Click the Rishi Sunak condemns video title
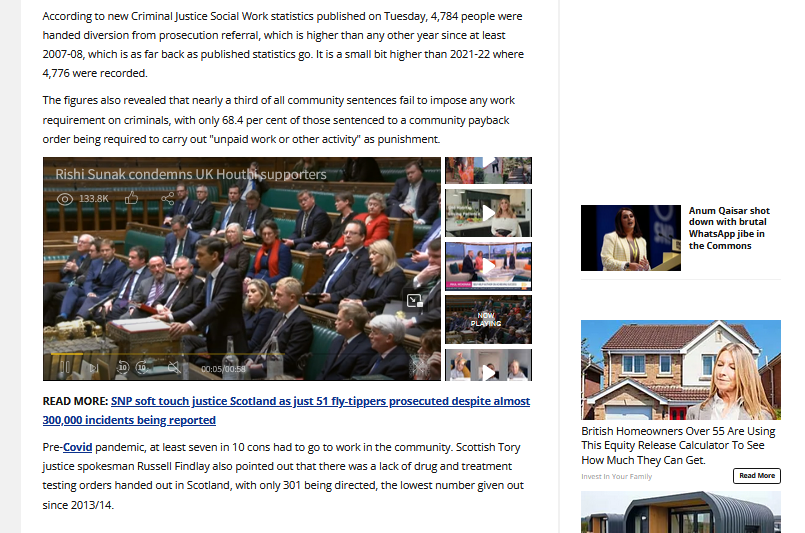The height and width of the screenshot is (533, 805). [191, 175]
